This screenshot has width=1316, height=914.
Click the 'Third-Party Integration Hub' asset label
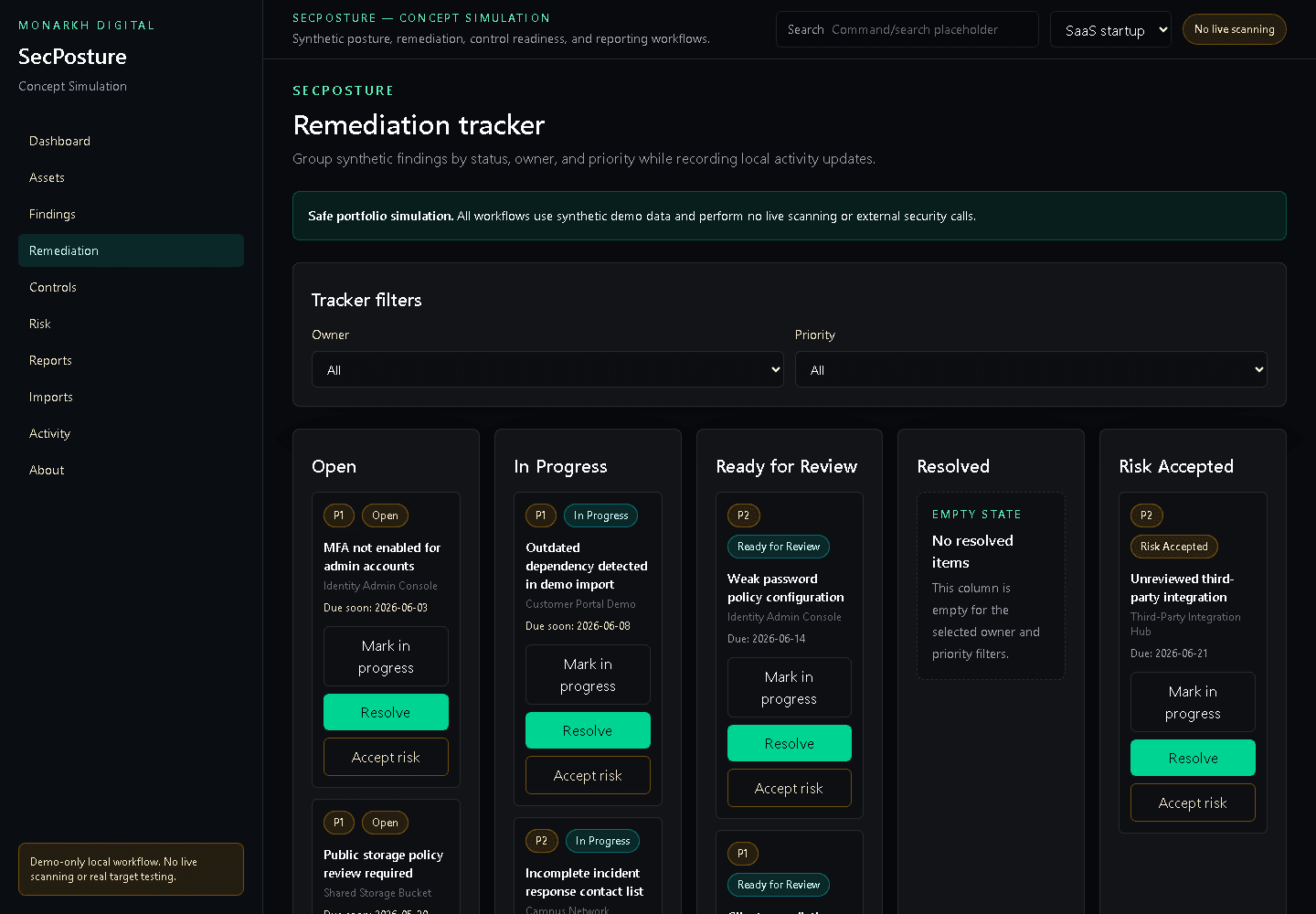pos(1185,624)
